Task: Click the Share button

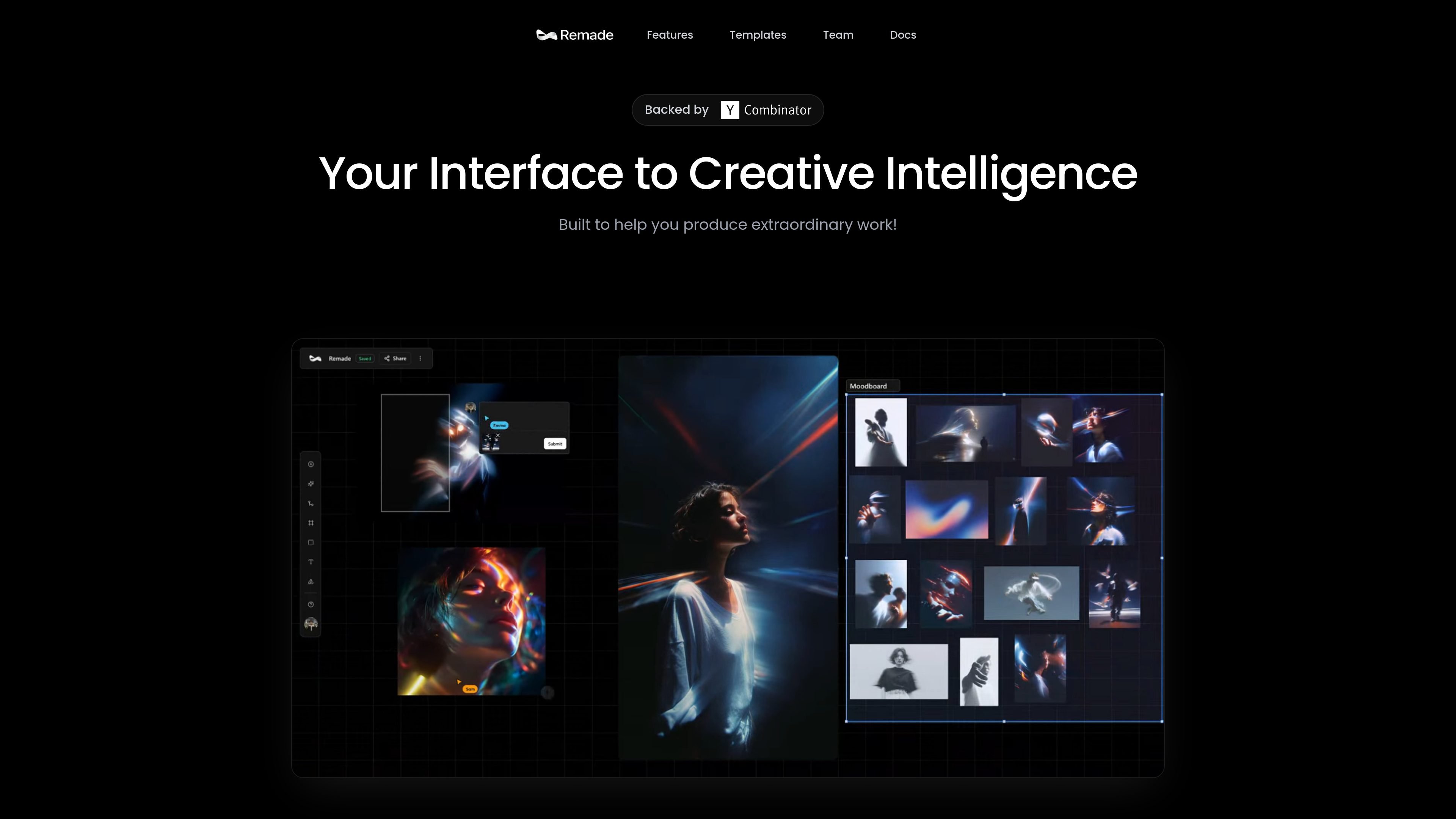Action: click(x=395, y=358)
